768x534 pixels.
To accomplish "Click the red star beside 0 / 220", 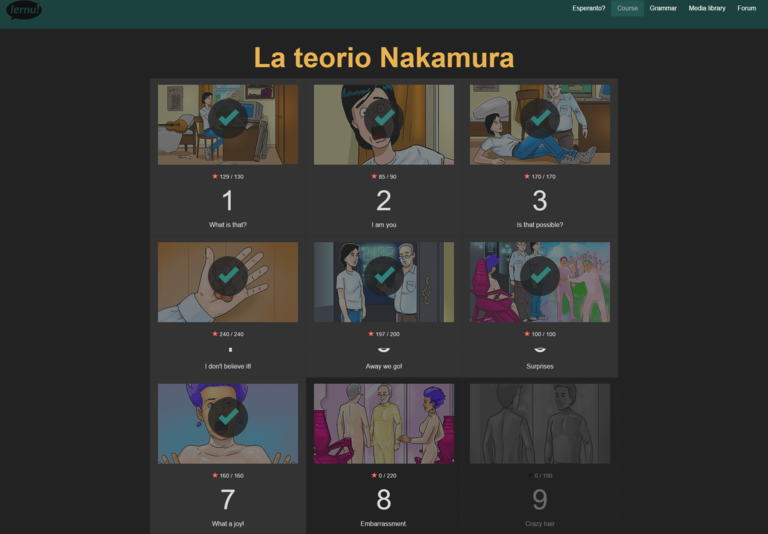I will point(374,475).
